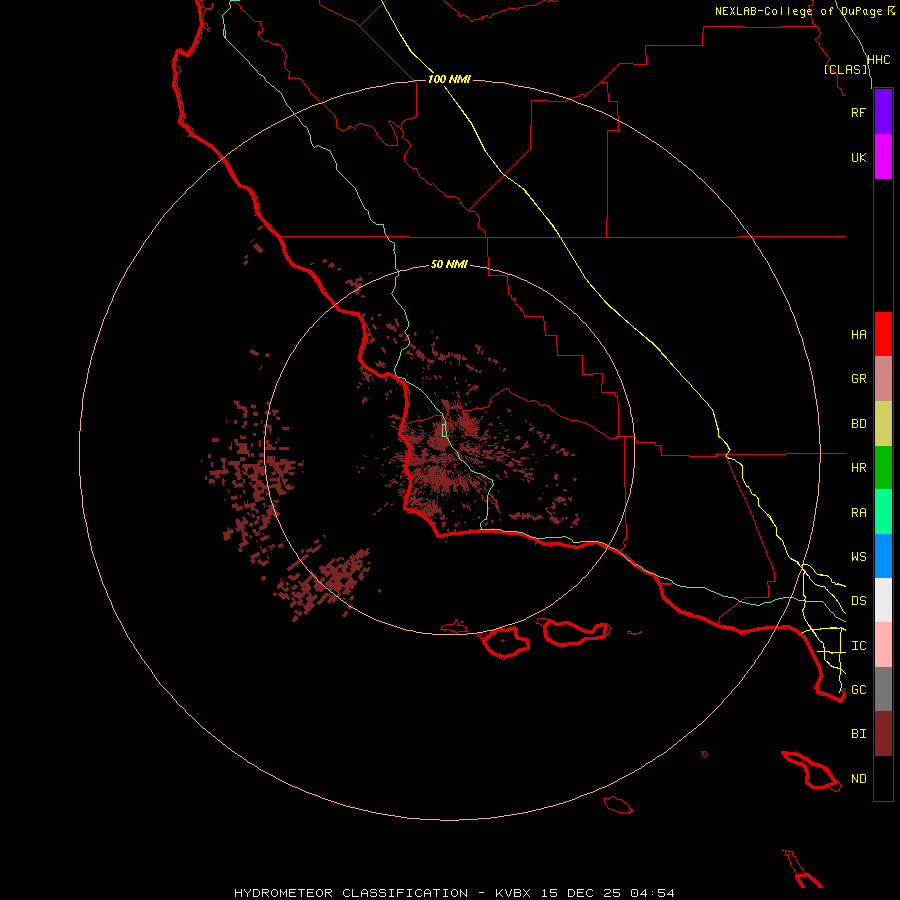Click the RF purple legend swatch

tap(883, 112)
